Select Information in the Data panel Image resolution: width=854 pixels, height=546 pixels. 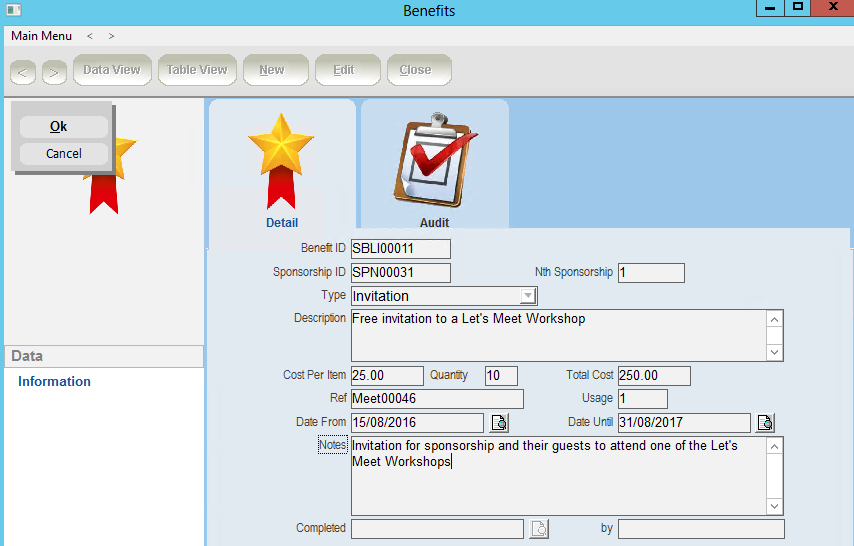coord(54,381)
